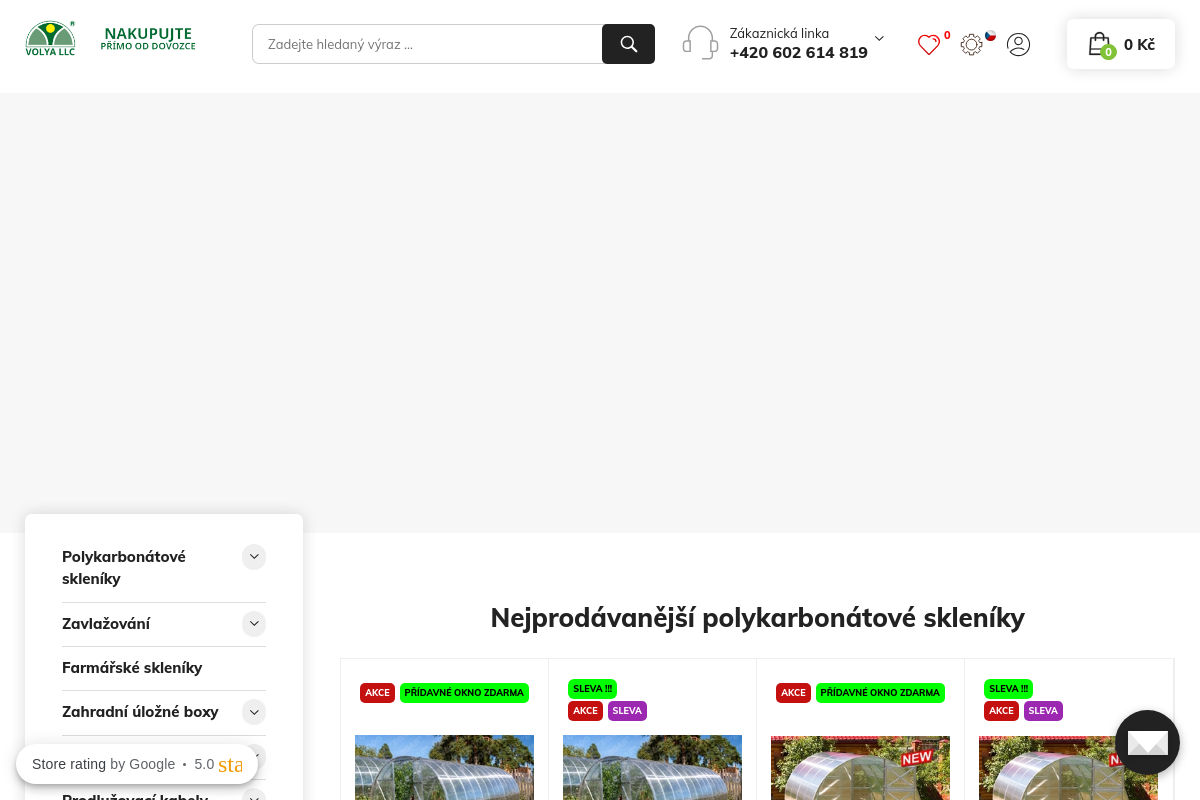Click the 'Nejprodávanější polykarbonátové skleníky' heading
Viewport: 1200px width, 800px height.
tap(757, 618)
